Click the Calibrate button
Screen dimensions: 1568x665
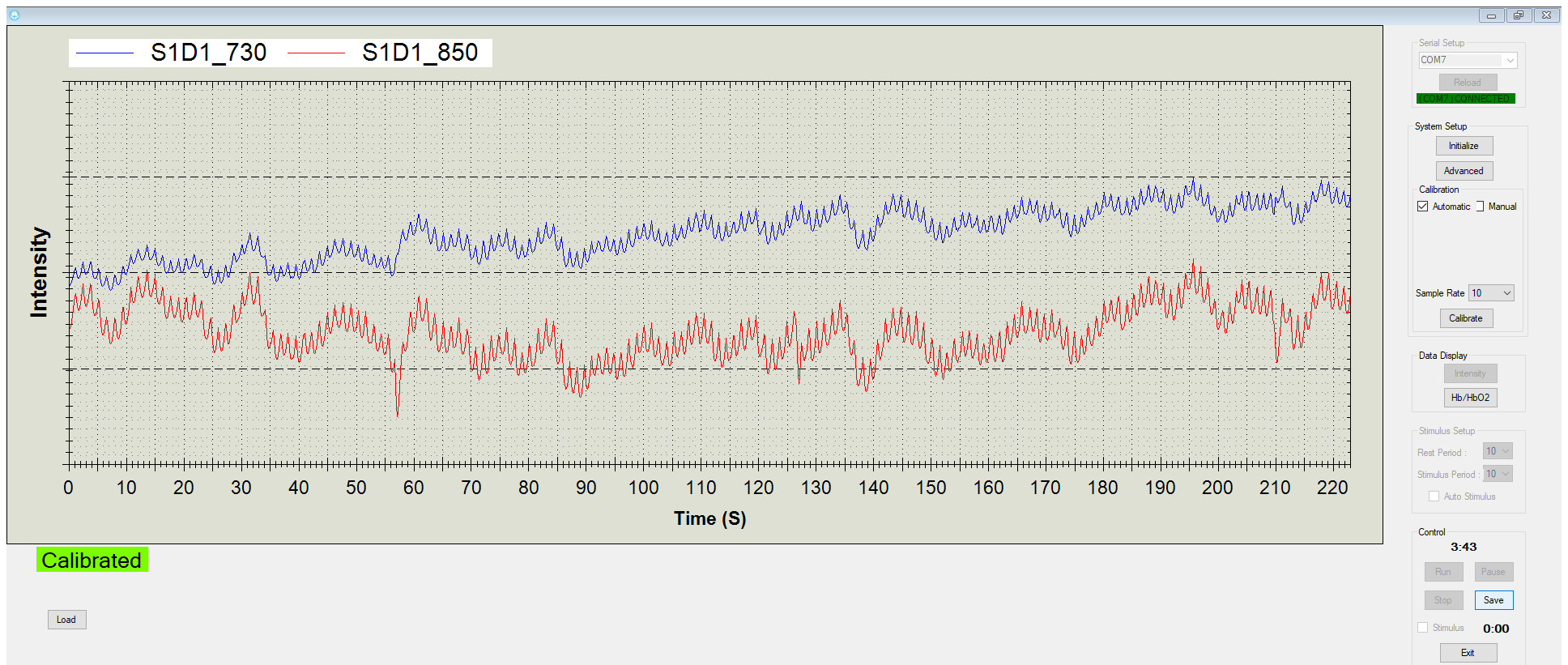[1466, 318]
